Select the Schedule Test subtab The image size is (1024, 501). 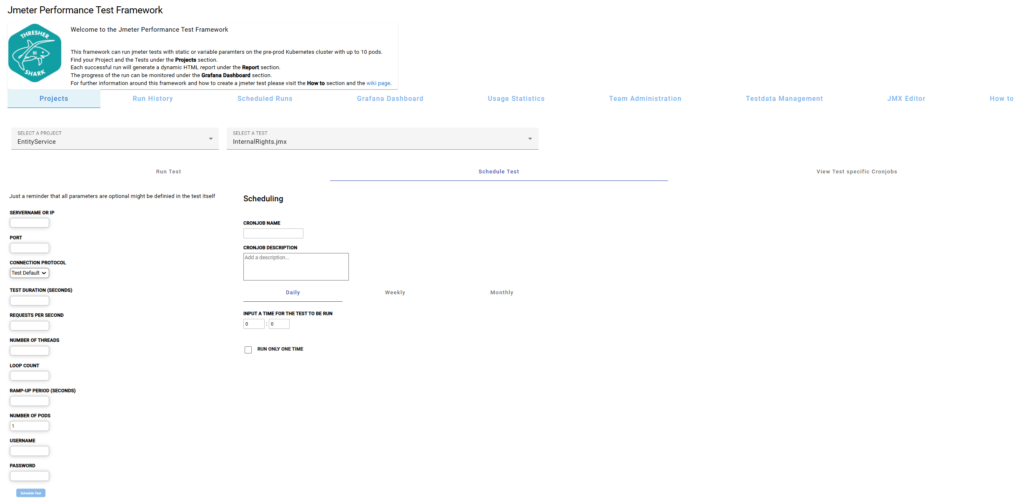[499, 171]
